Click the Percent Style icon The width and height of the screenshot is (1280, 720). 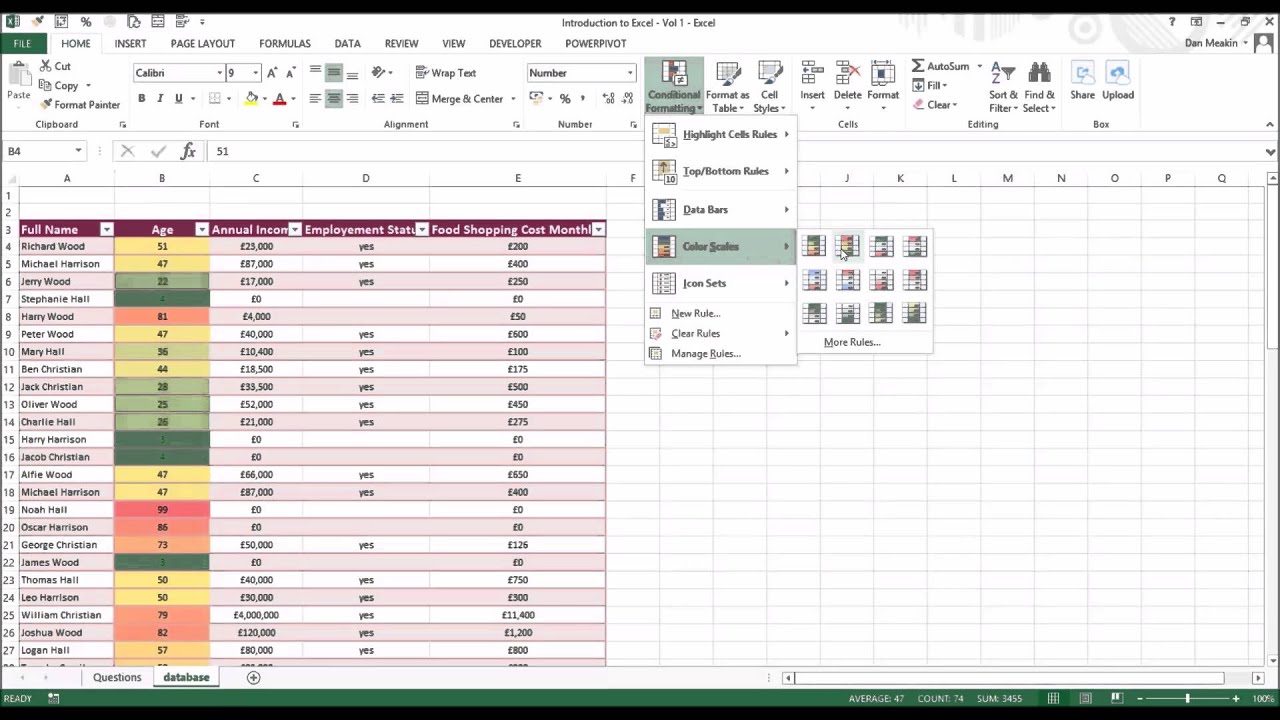pos(565,99)
